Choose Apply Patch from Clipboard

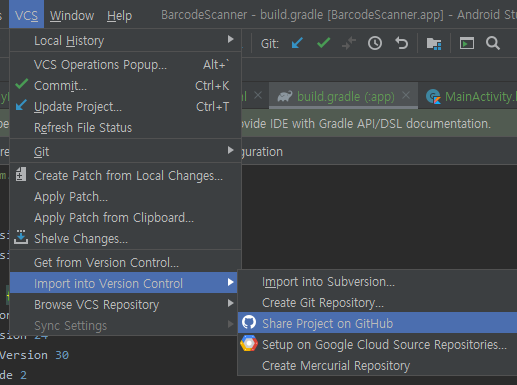[x=125, y=218]
